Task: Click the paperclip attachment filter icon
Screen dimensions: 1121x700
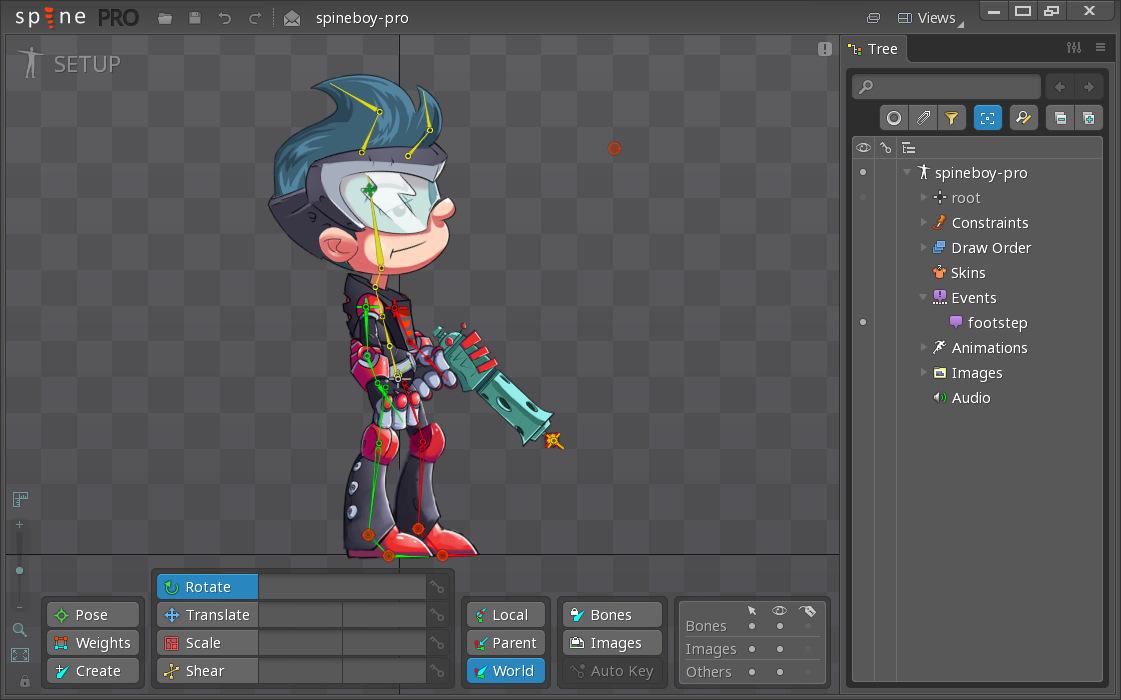Action: tap(923, 118)
